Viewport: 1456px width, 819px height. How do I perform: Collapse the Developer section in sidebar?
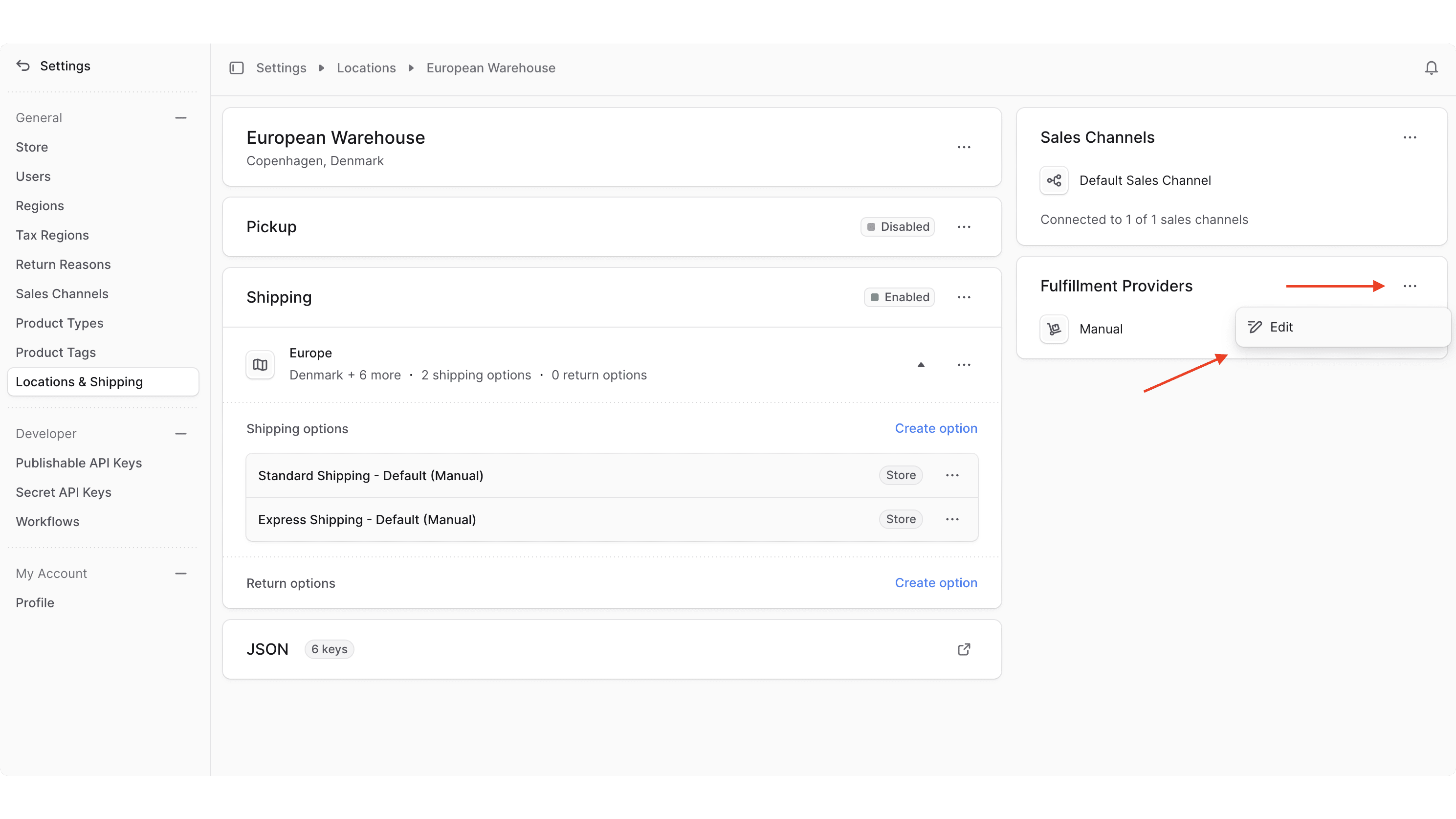point(180,434)
